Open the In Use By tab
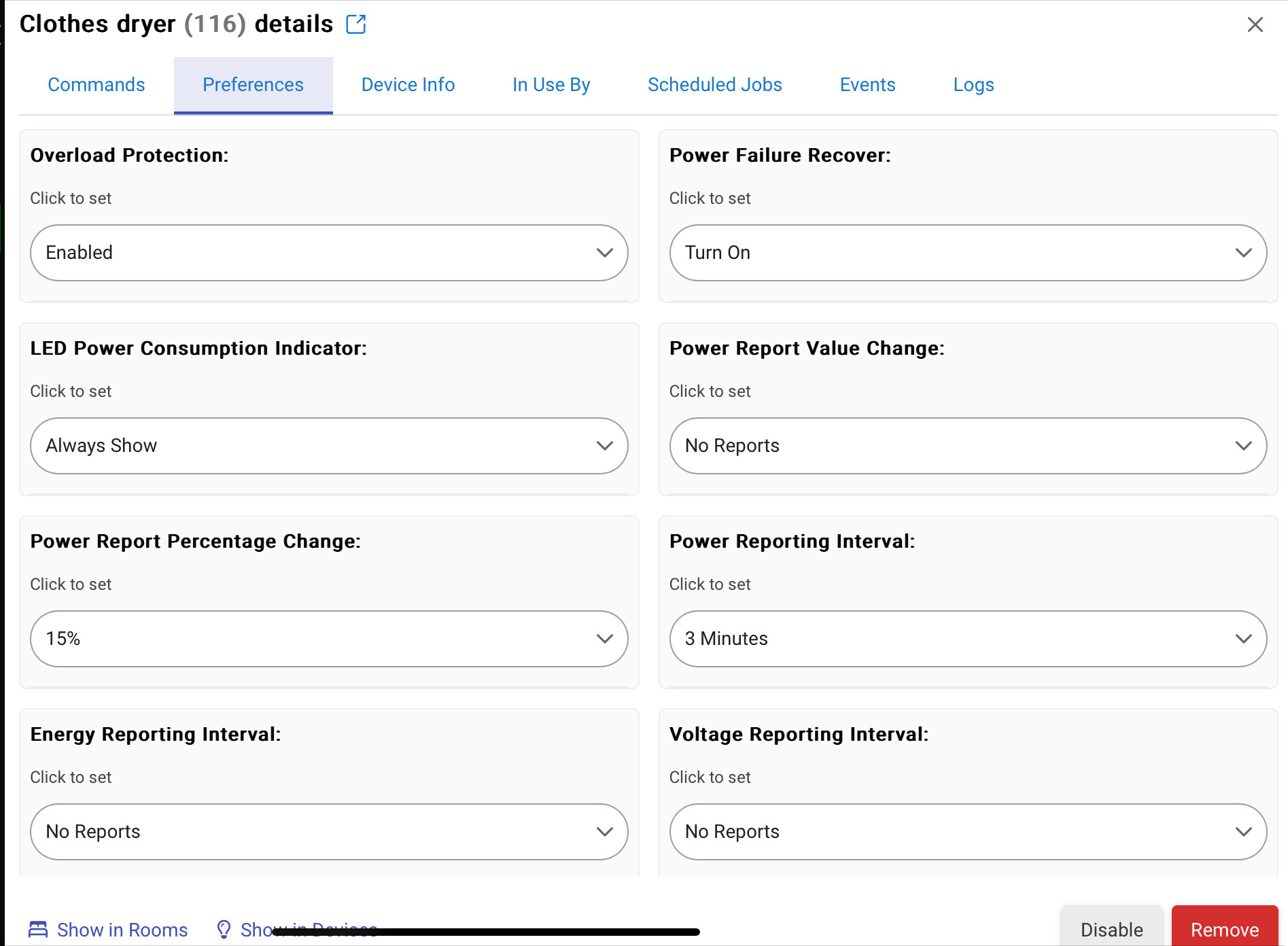This screenshot has height=946, width=1288. tap(551, 85)
